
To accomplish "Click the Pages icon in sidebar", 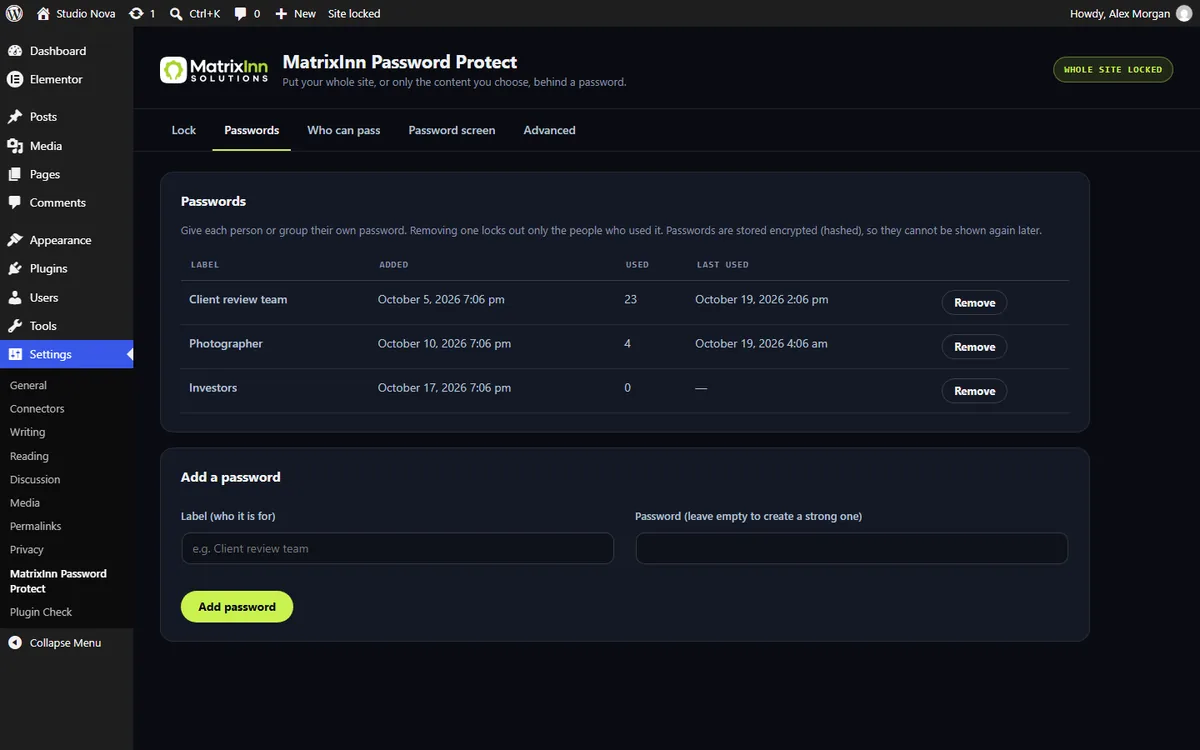I will [x=15, y=174].
